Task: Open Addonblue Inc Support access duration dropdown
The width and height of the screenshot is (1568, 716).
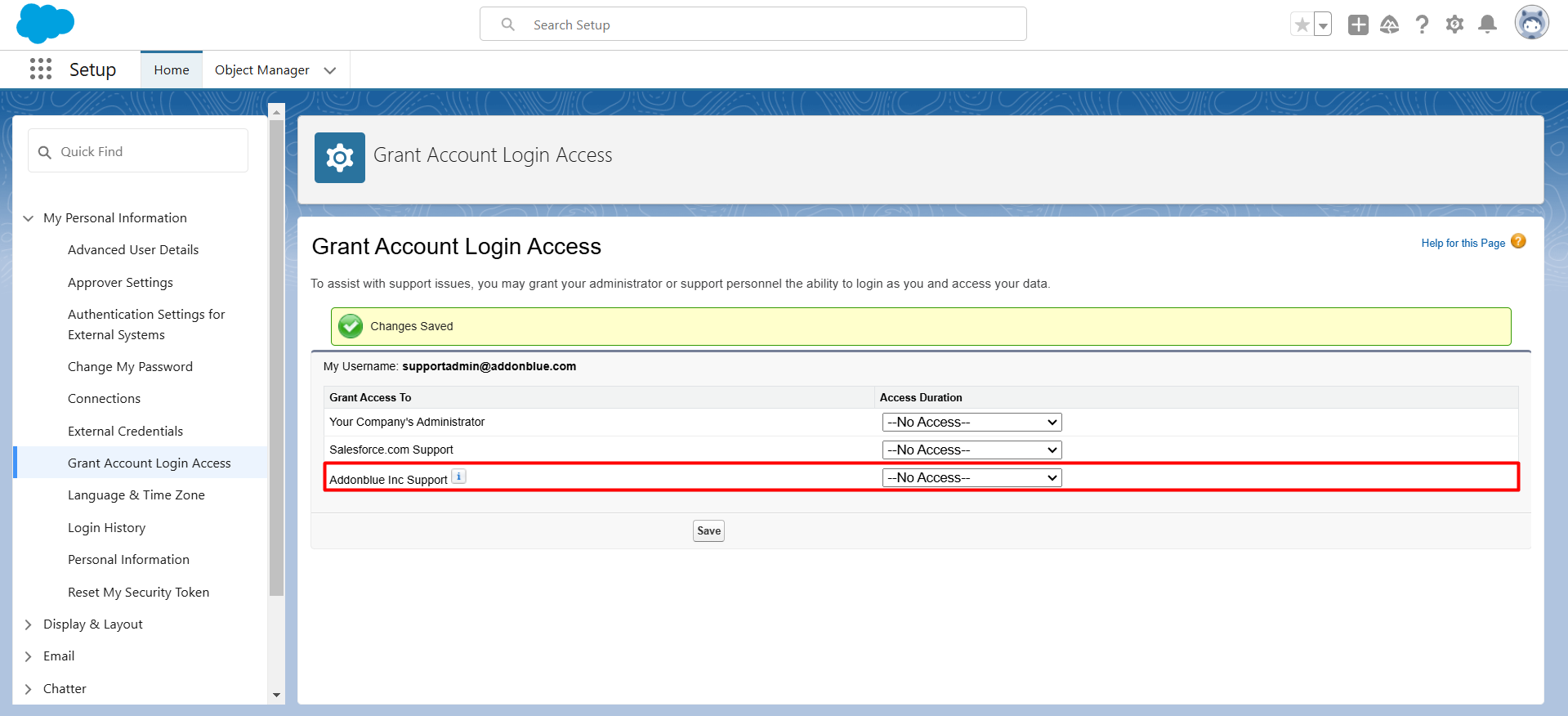Action: 972,478
